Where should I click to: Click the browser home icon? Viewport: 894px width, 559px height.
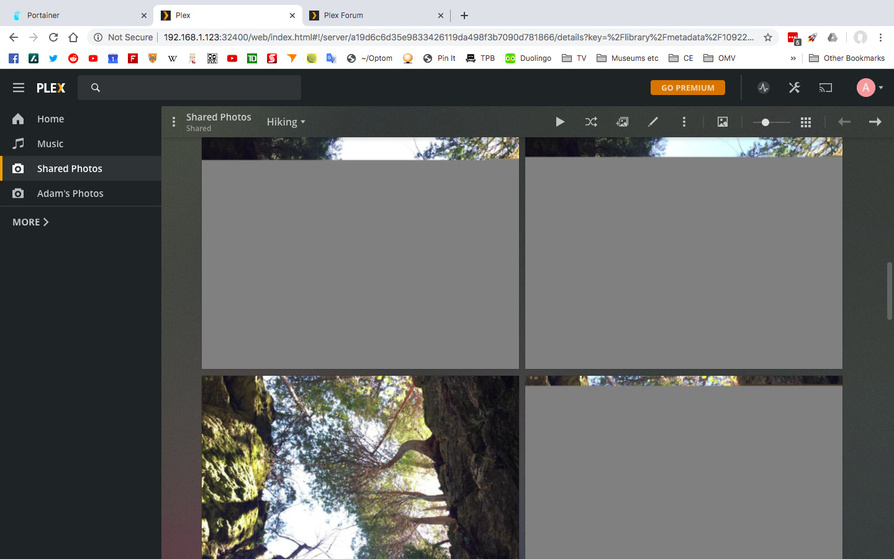[x=73, y=37]
